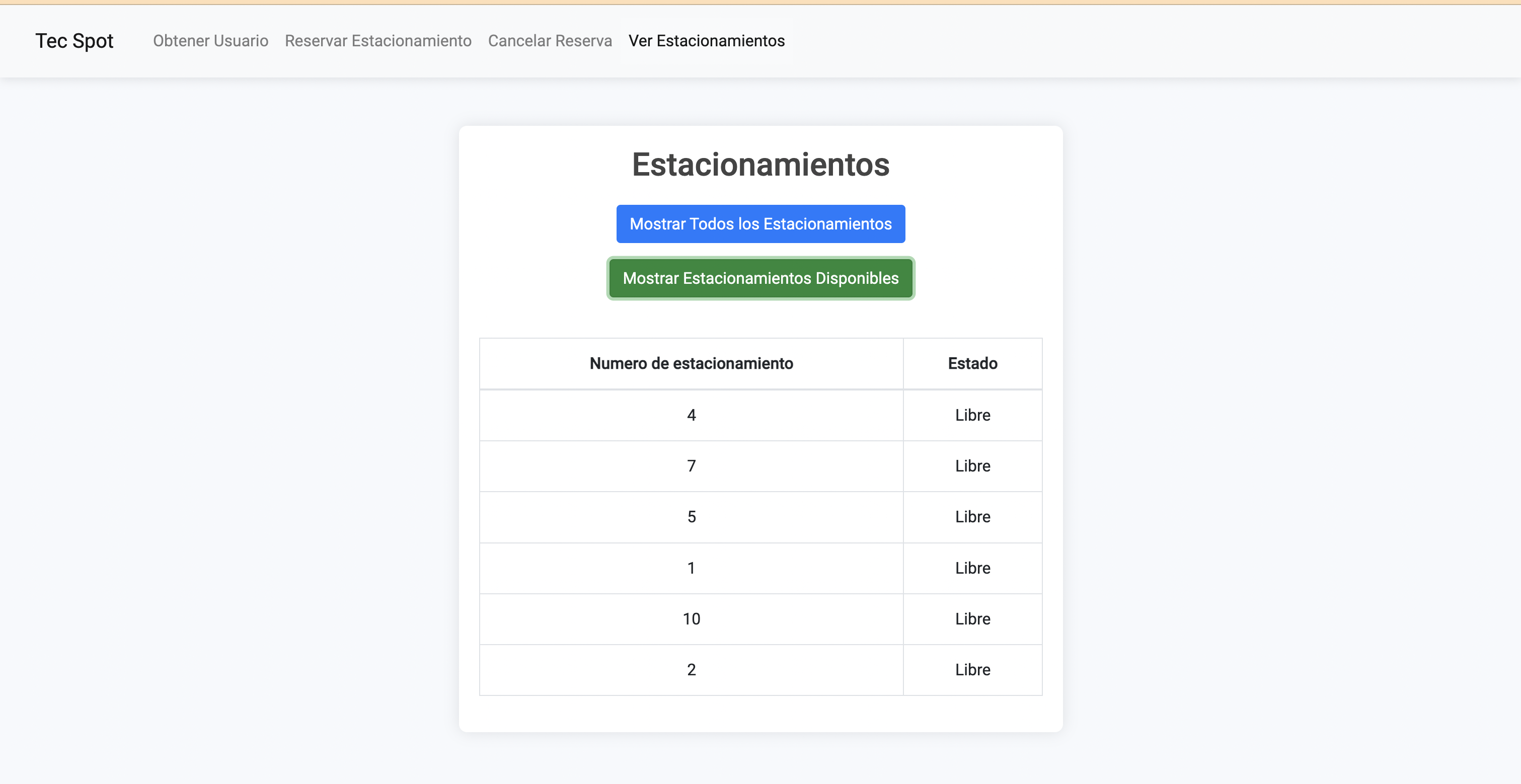Click Libre status for parking 7
1521x784 pixels.
coord(972,466)
